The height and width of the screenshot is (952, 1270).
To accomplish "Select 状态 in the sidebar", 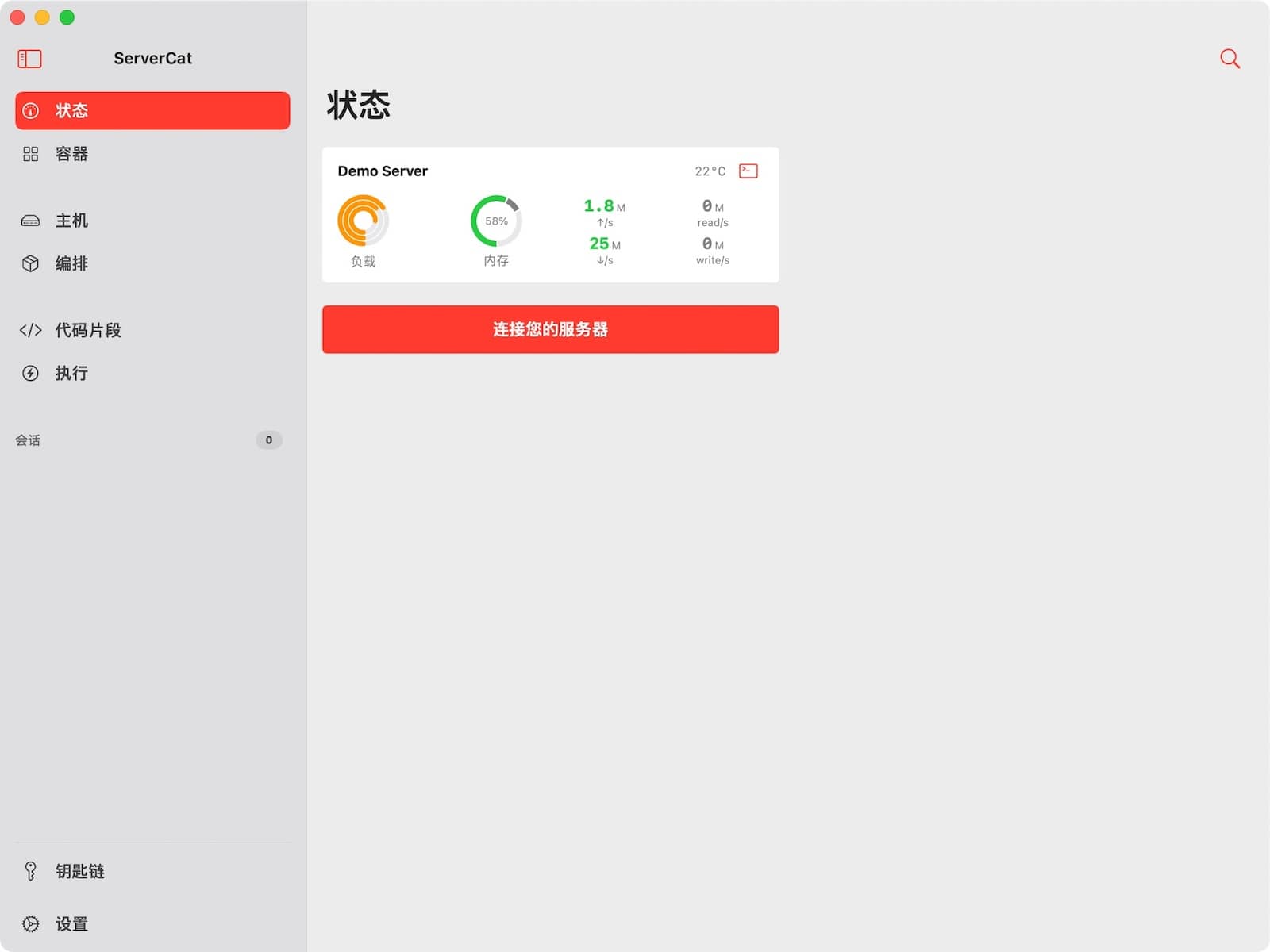I will (152, 110).
